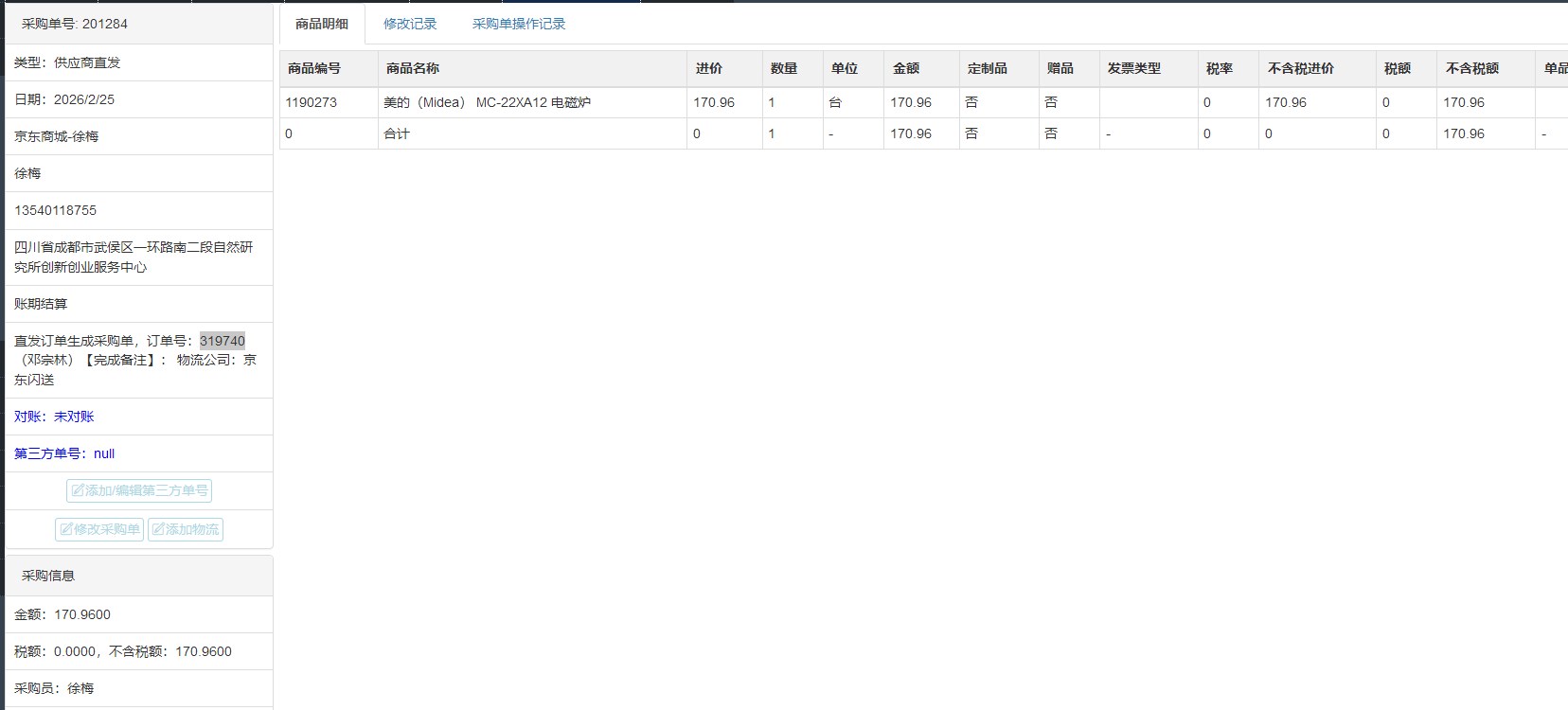Click the 合计 cell in totals row
1568x710 pixels.
(x=397, y=133)
